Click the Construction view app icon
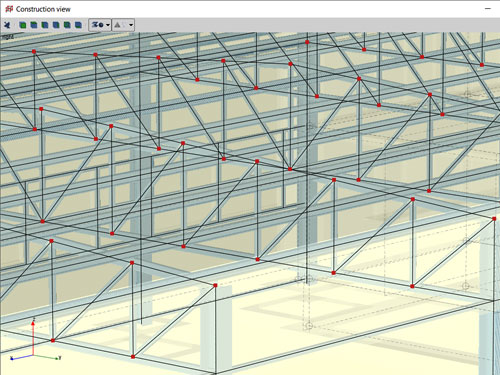 point(9,9)
